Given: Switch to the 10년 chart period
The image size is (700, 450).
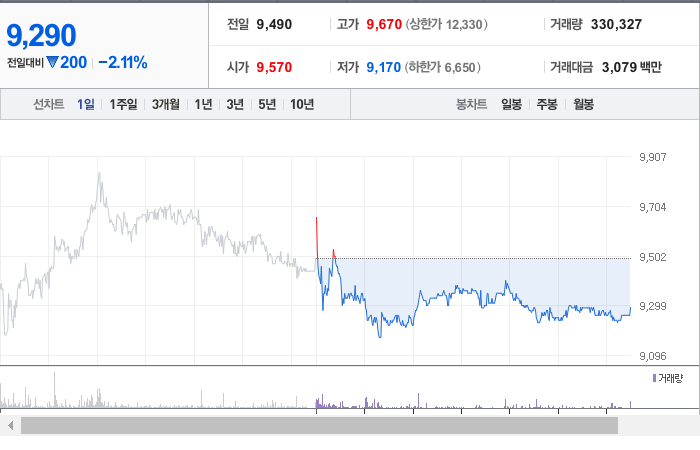Looking at the screenshot, I should [302, 104].
